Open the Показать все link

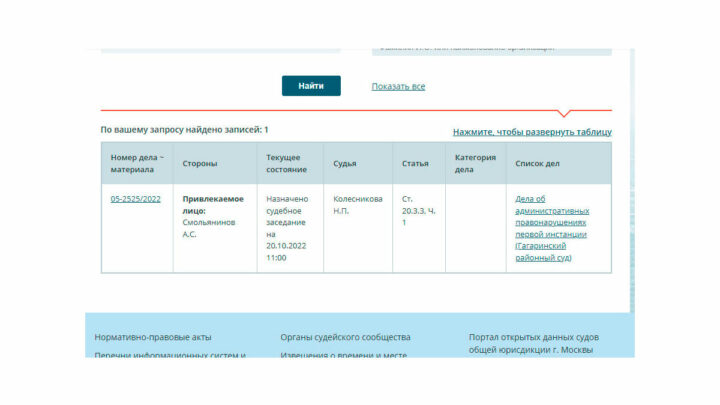[398, 86]
